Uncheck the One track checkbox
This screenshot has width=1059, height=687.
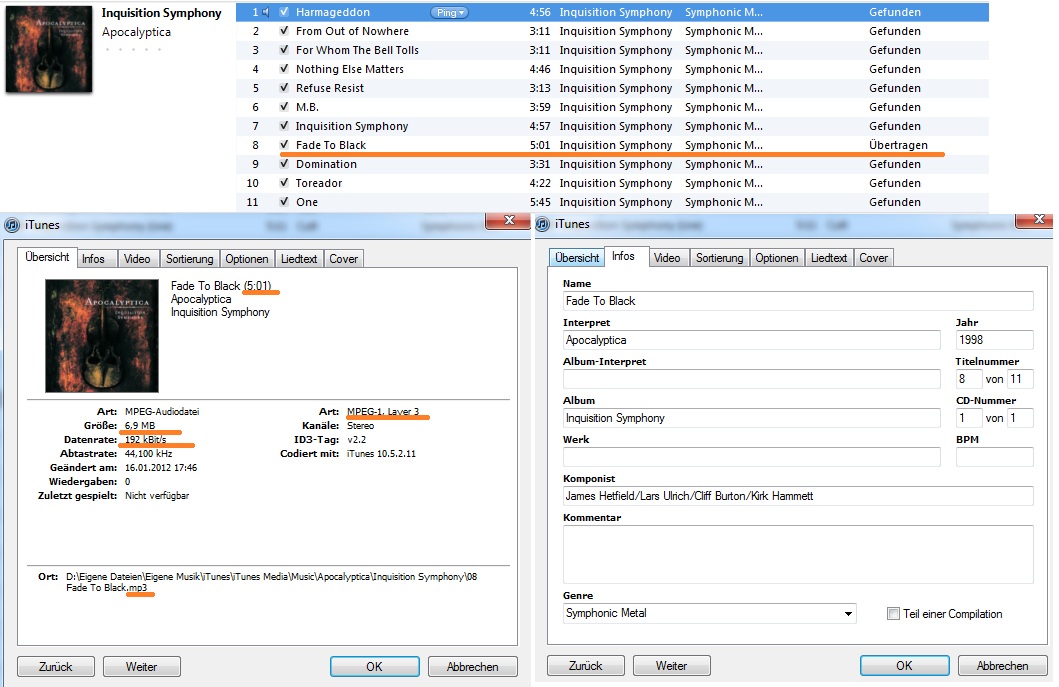(x=284, y=201)
